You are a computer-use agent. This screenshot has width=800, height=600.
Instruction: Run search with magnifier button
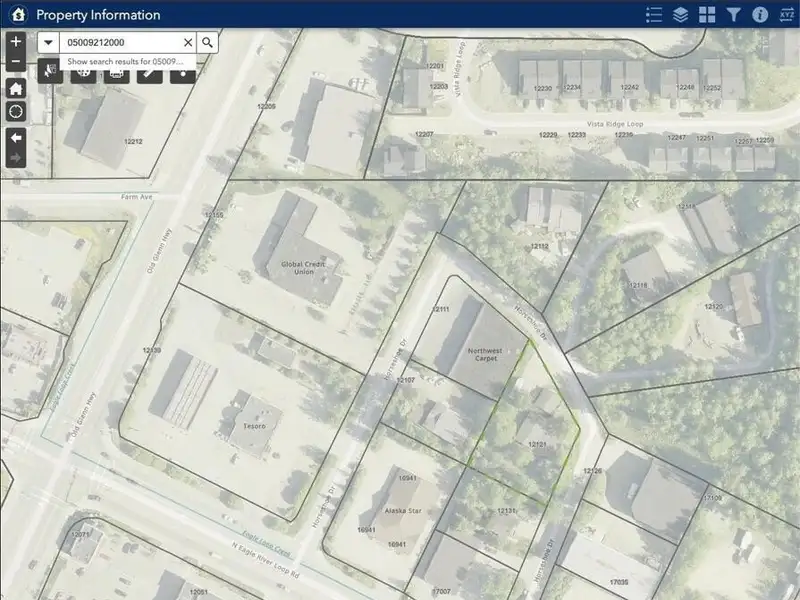click(206, 43)
